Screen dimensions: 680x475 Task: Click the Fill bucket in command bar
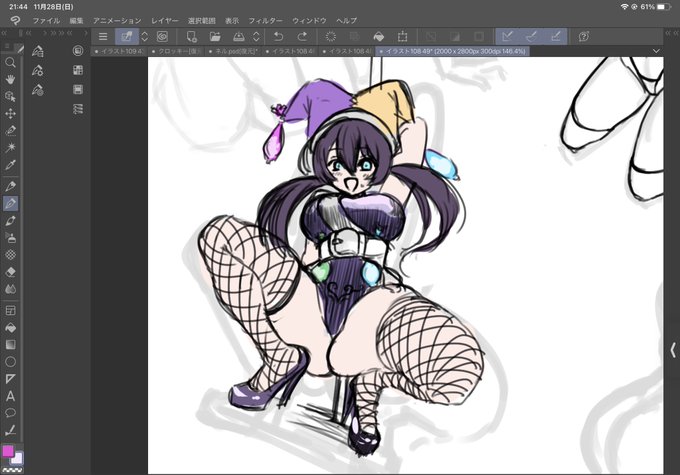pyautogui.click(x=378, y=36)
